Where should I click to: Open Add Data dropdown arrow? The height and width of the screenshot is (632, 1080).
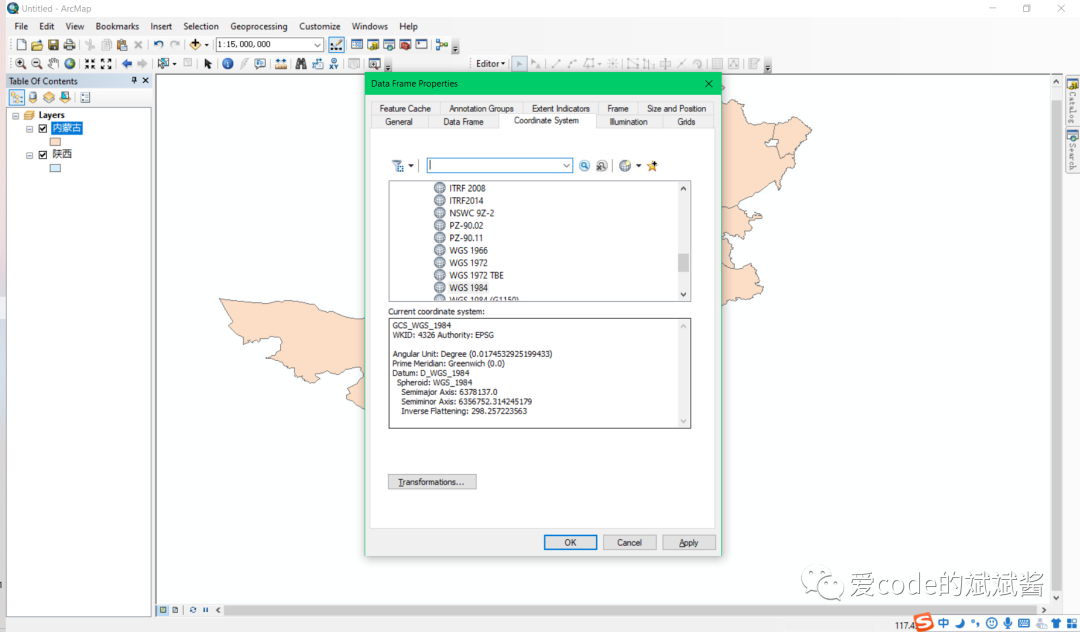(x=206, y=45)
